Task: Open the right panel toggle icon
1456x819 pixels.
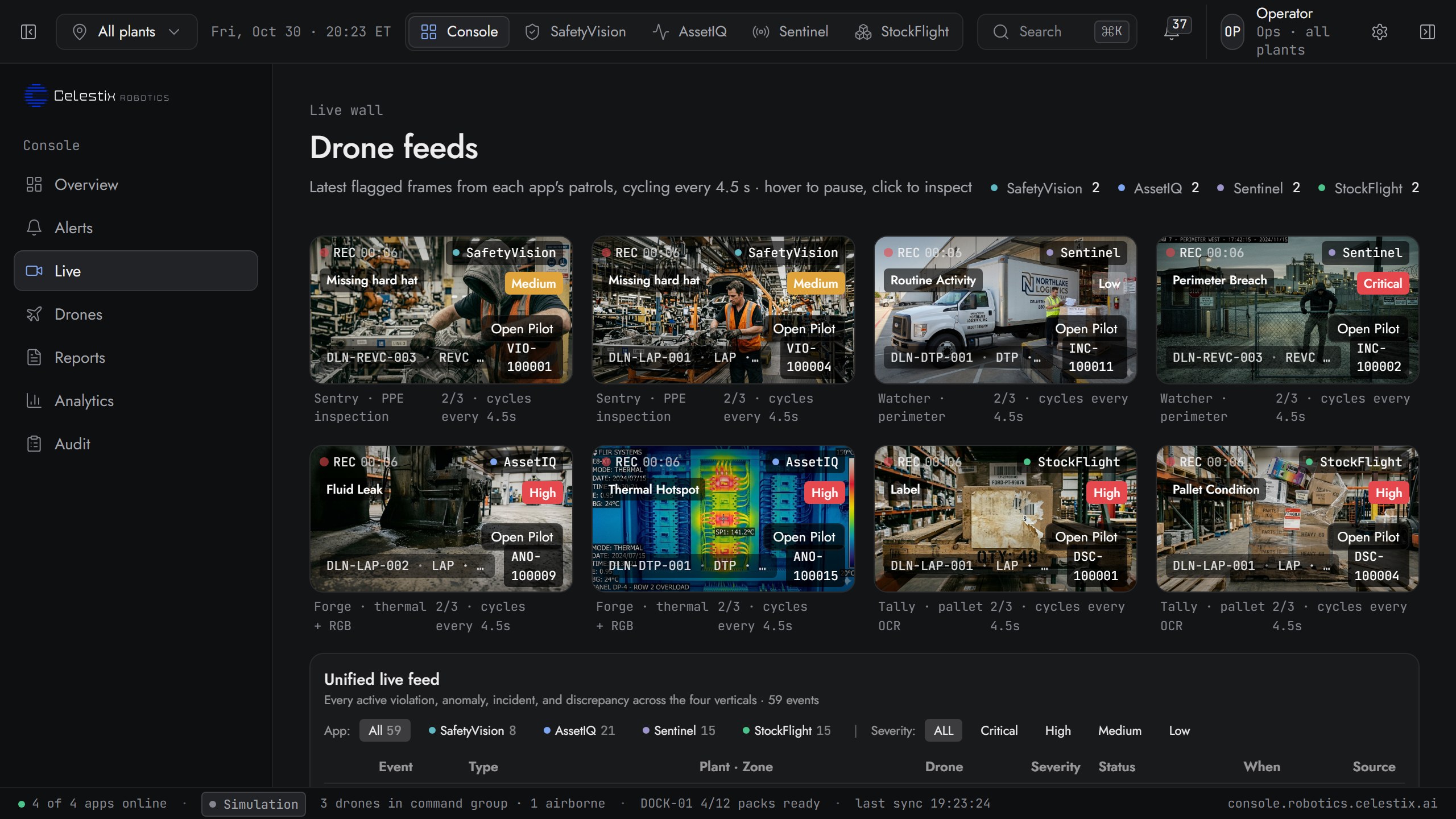Action: [1428, 32]
